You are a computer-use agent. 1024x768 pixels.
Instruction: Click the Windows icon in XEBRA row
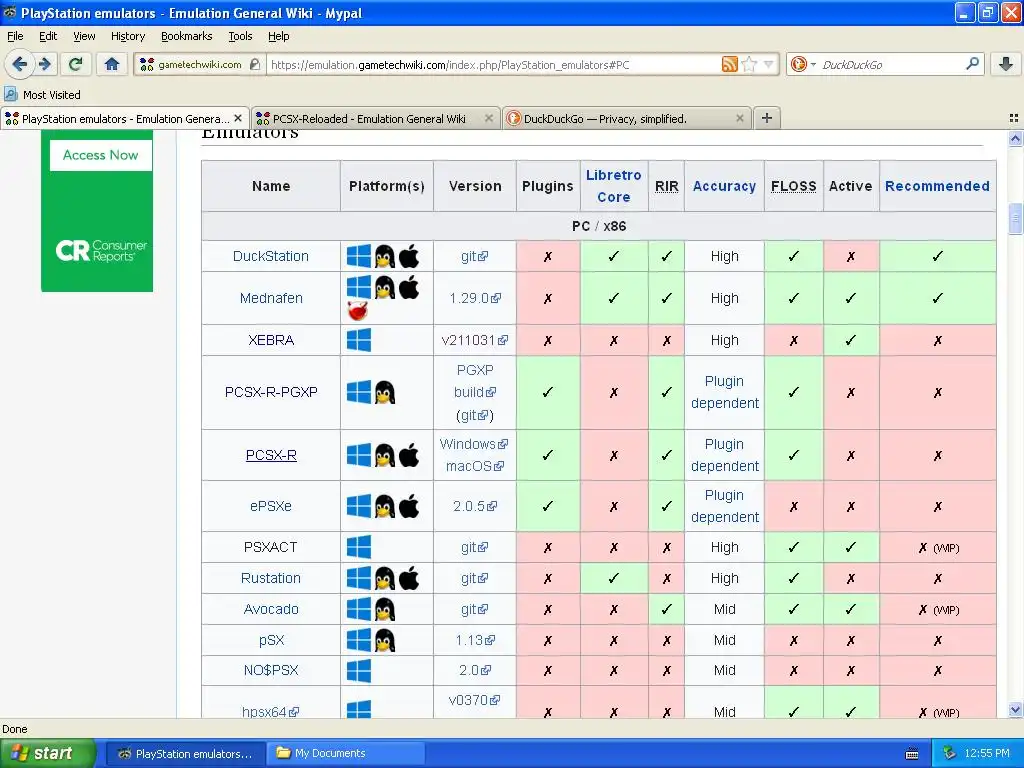coord(359,340)
